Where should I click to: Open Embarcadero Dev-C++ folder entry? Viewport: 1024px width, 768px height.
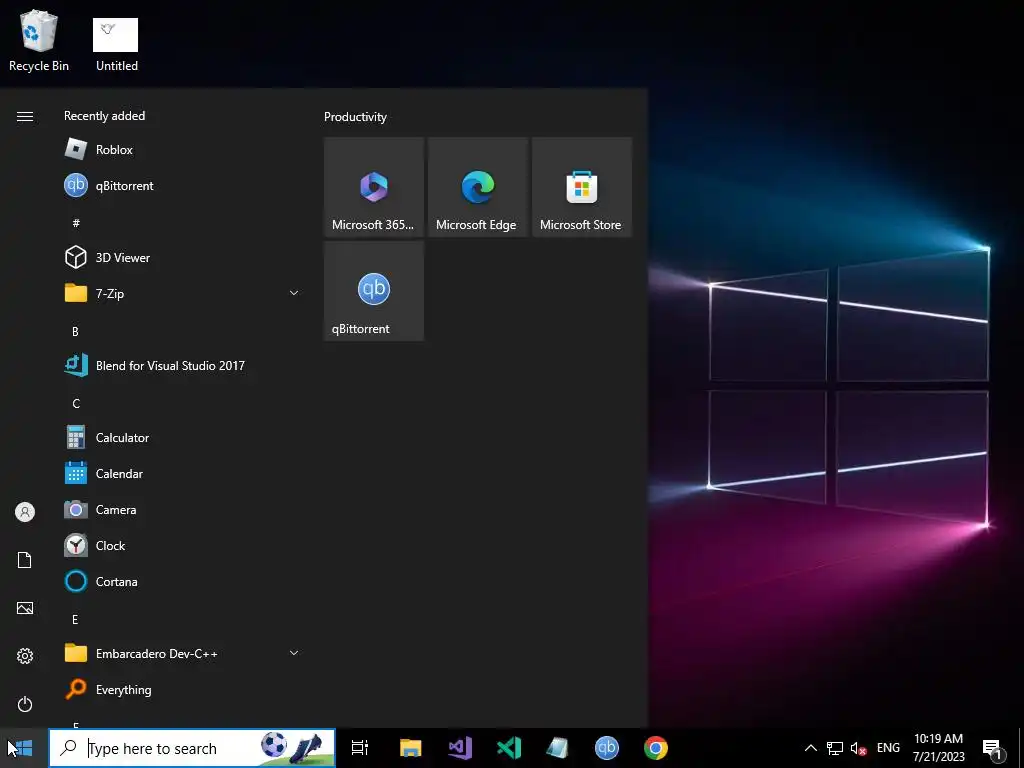pyautogui.click(x=183, y=653)
